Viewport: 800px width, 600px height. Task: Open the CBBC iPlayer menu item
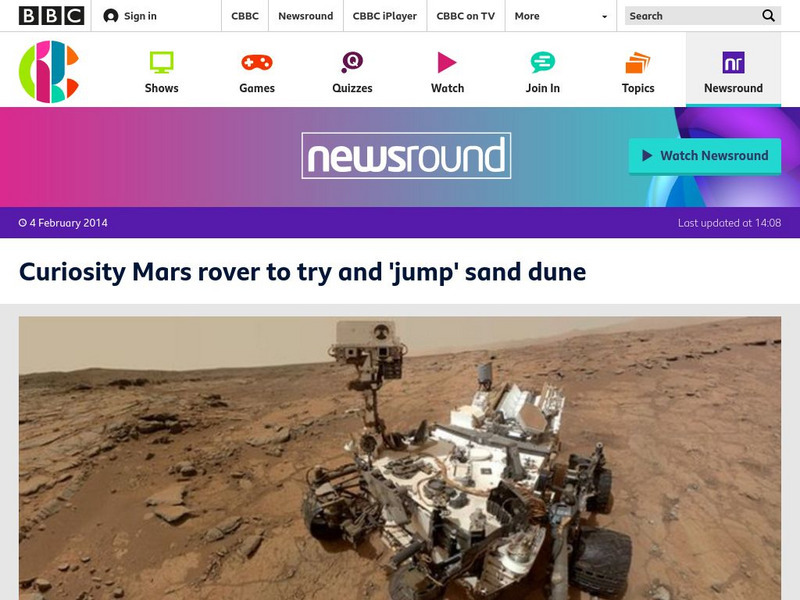tap(385, 16)
